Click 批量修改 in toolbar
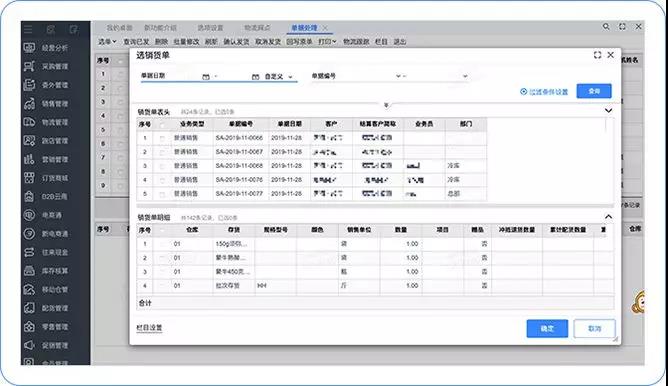This screenshot has height=386, width=668. click(x=186, y=42)
